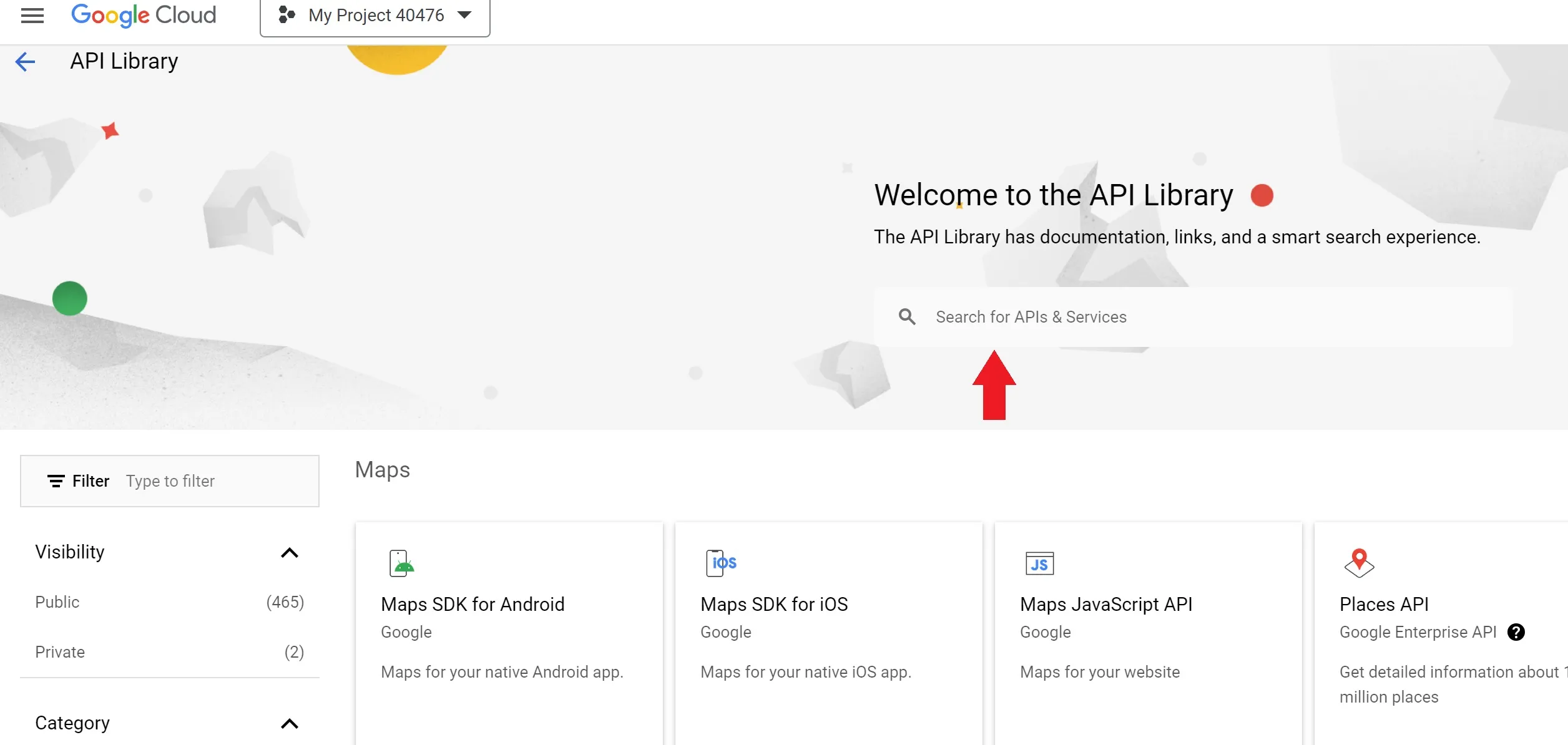The height and width of the screenshot is (745, 1568).
Task: Click the Enterprise API help icon
Action: [1516, 632]
